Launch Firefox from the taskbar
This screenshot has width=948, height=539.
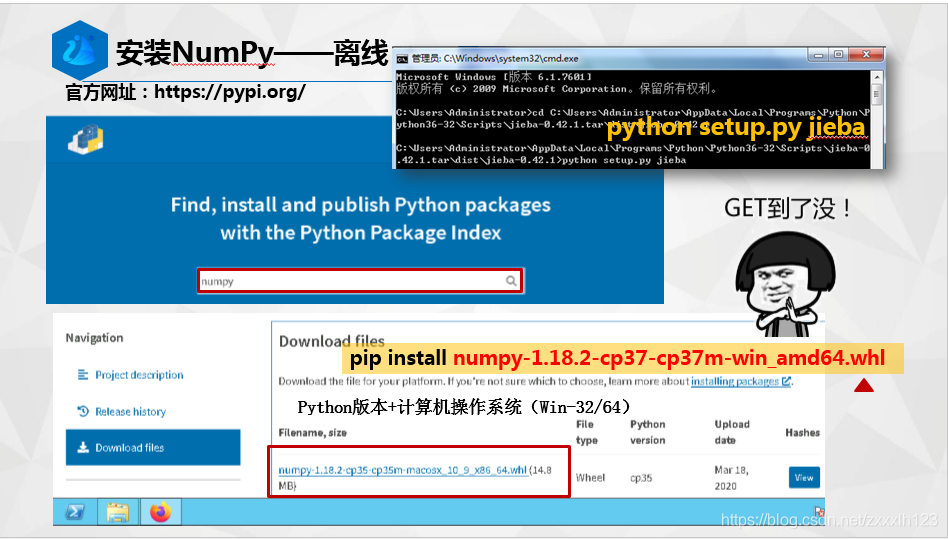(x=160, y=512)
